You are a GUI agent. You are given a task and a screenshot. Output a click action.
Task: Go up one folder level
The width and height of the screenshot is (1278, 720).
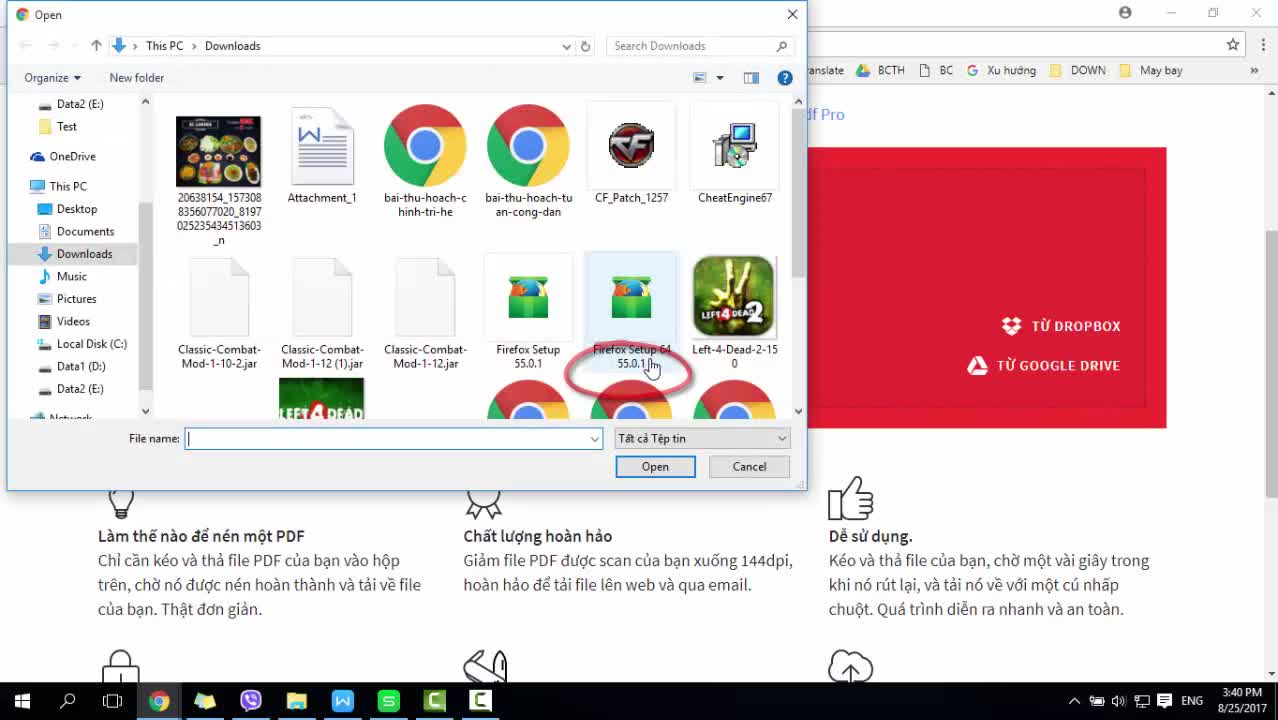coord(96,46)
